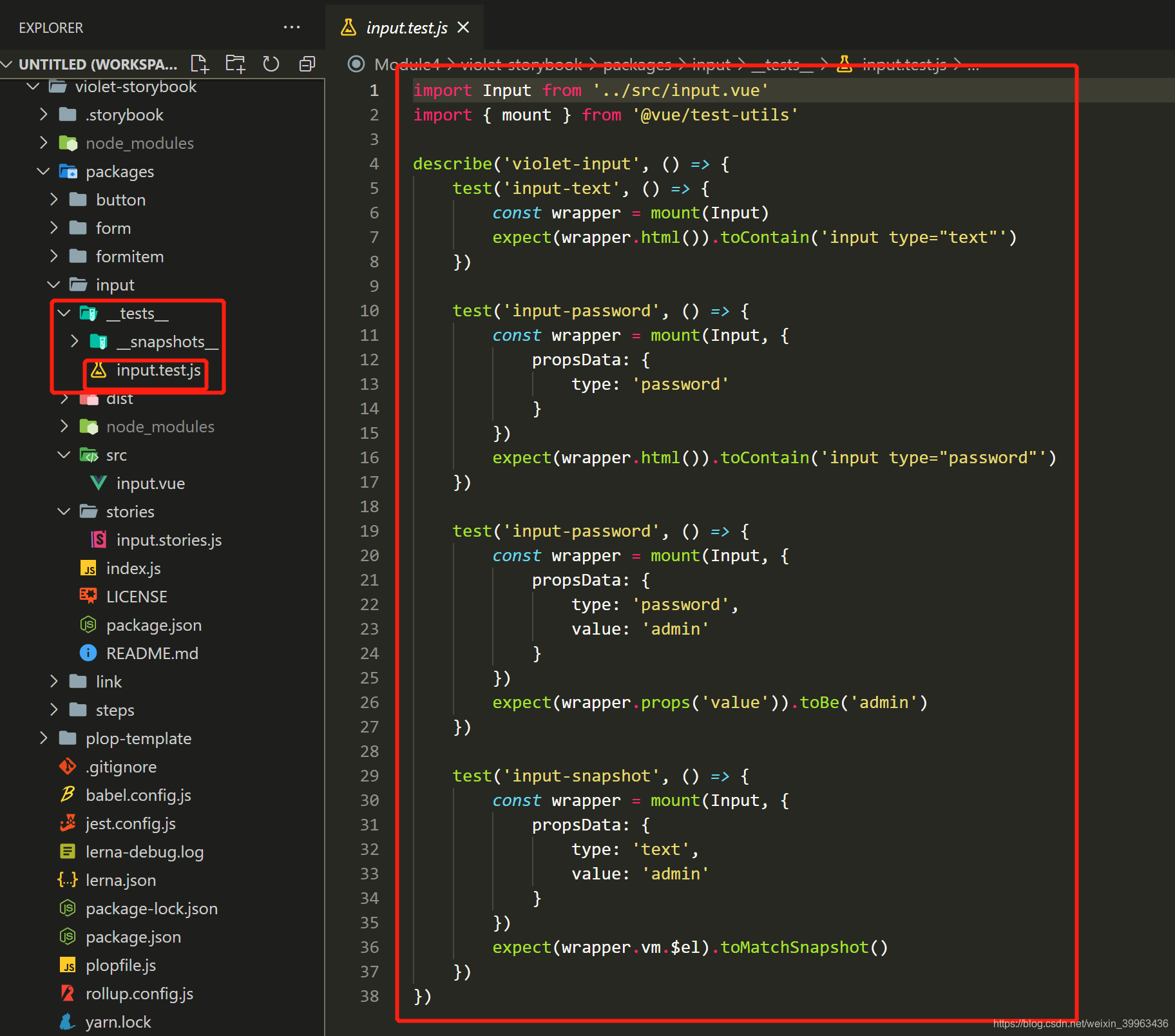This screenshot has height=1036, width=1175.
Task: Open jest.config.js in the file tree
Action: point(130,823)
